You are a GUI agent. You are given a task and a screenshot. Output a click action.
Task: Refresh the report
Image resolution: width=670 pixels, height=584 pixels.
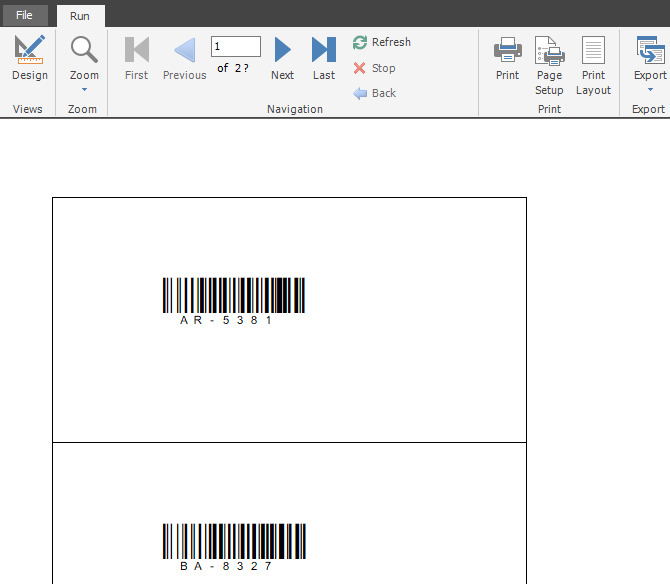(x=382, y=42)
